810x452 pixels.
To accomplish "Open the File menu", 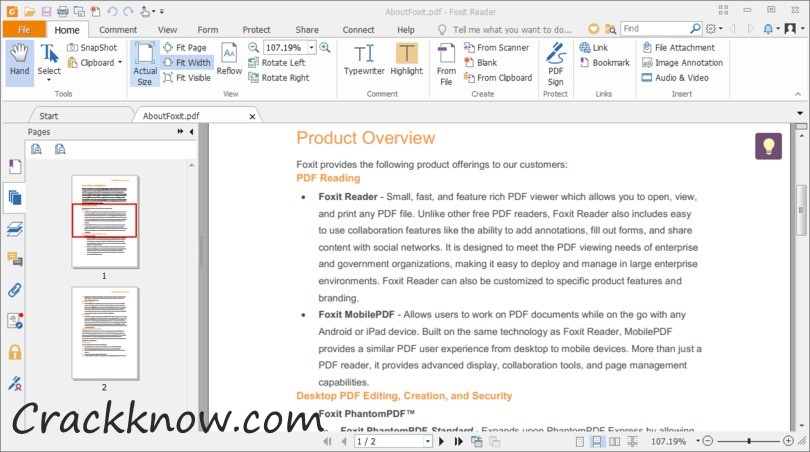I will coord(24,29).
